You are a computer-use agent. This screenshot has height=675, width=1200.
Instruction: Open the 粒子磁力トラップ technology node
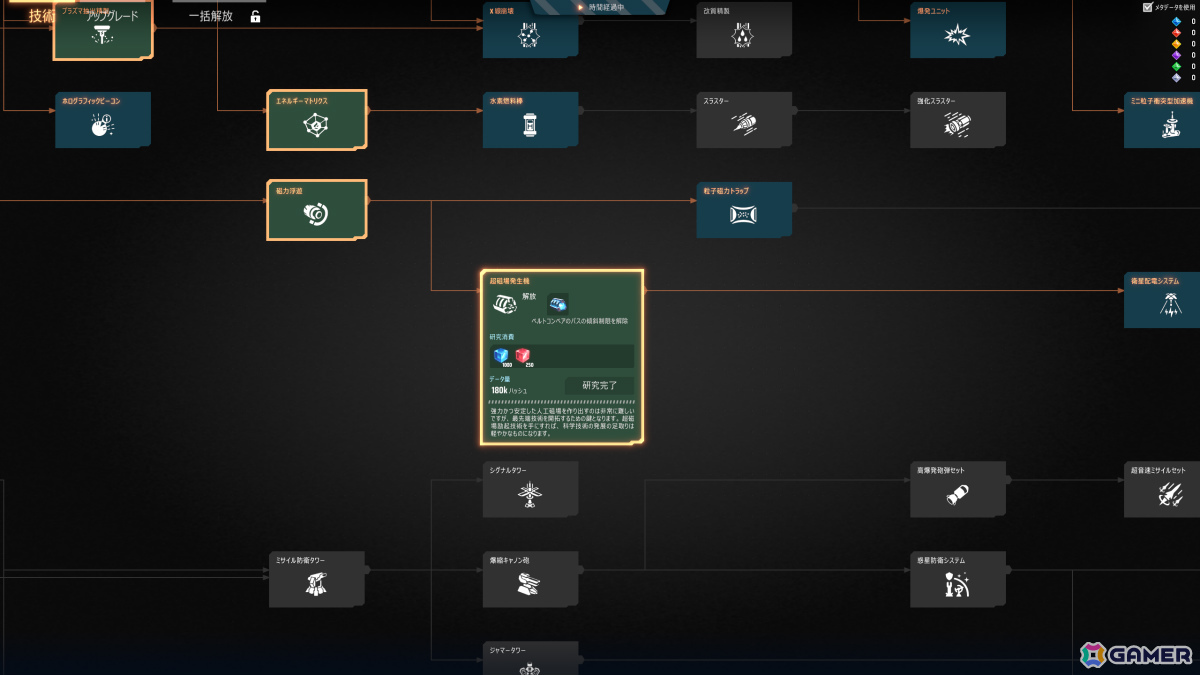pyautogui.click(x=744, y=210)
